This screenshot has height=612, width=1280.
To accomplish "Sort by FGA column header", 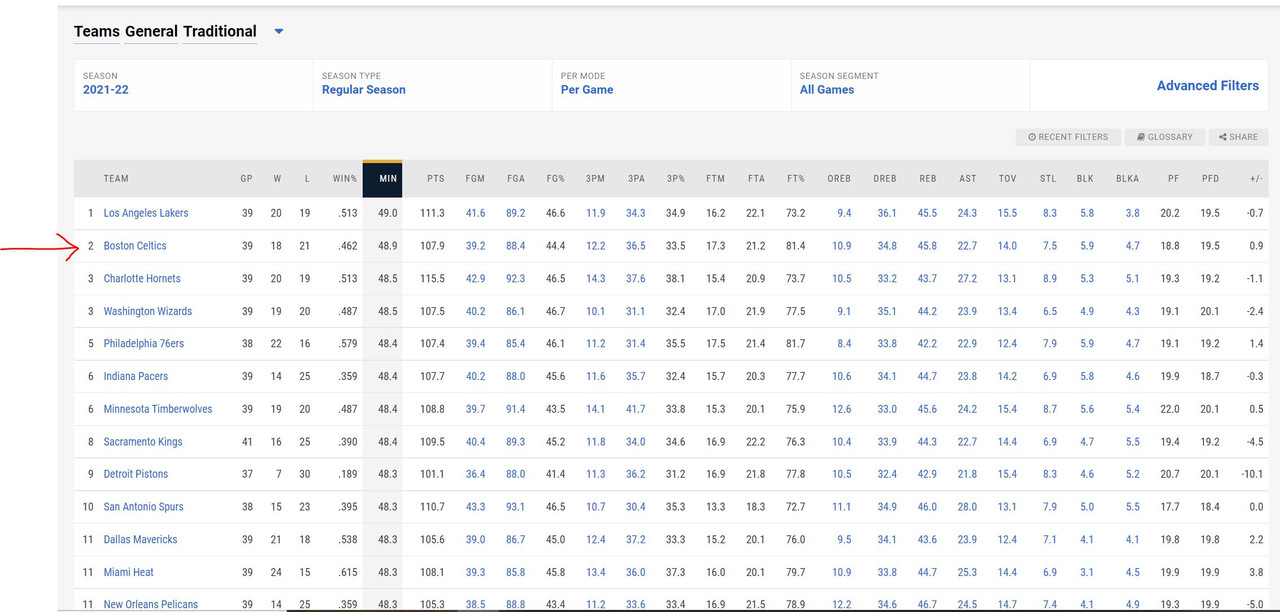I will click(x=516, y=179).
